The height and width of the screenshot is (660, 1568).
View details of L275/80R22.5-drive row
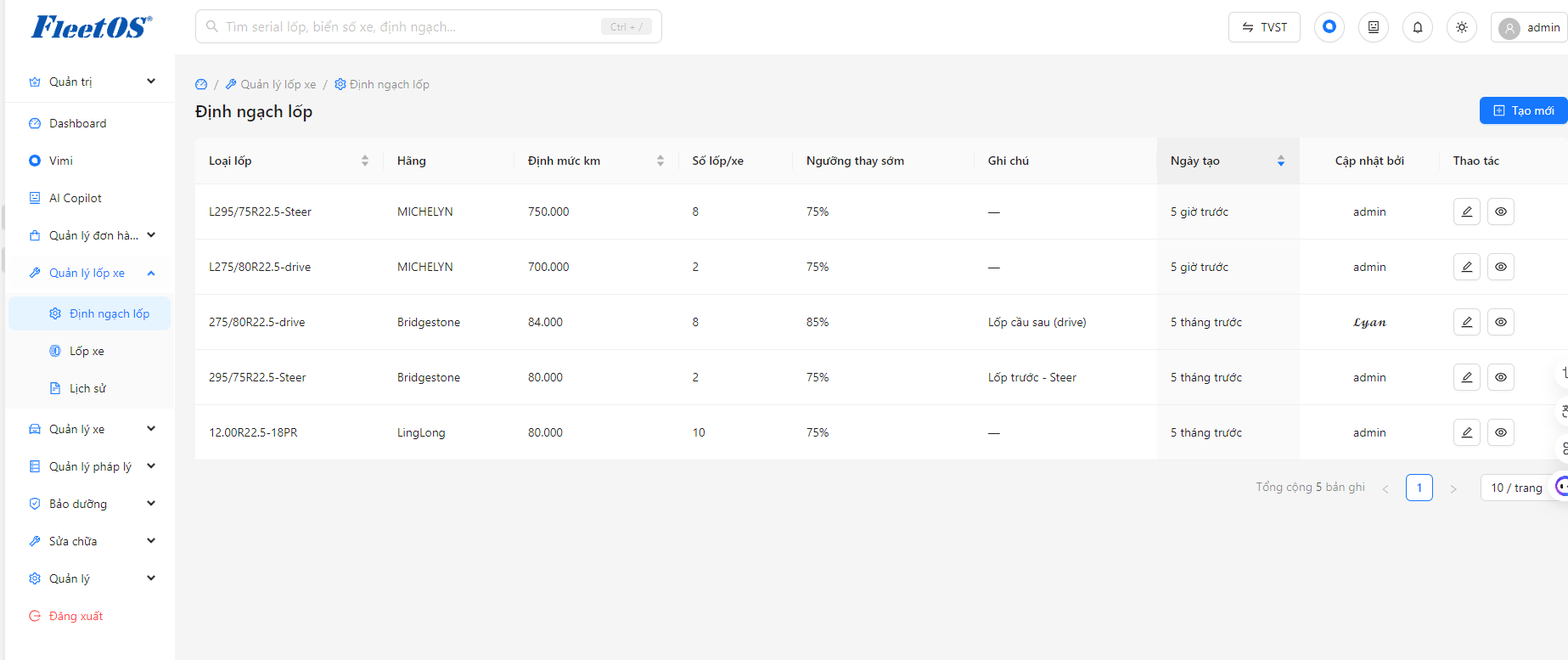(1501, 267)
